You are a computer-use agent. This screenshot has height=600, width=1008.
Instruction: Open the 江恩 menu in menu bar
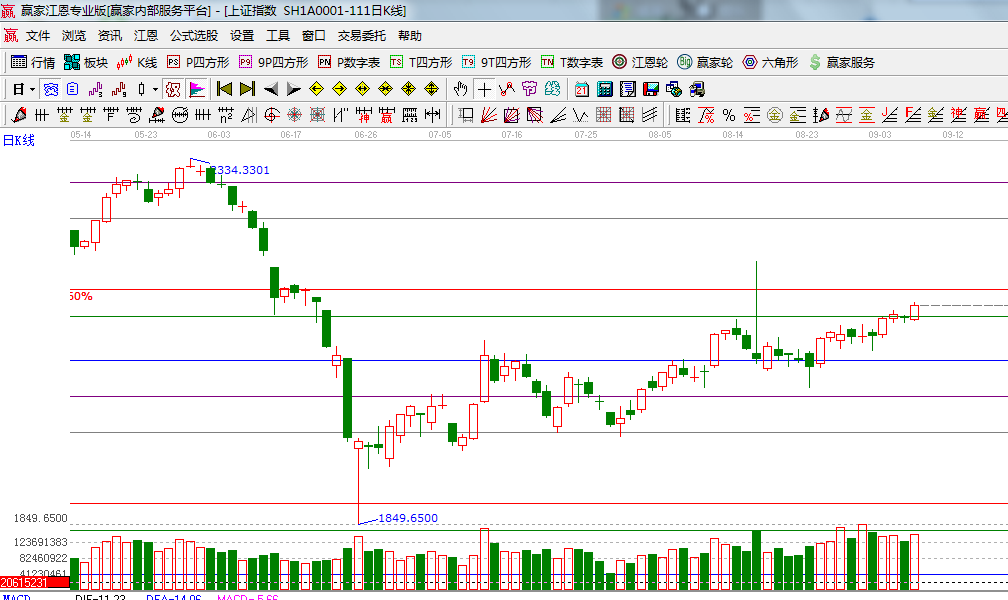click(x=146, y=35)
